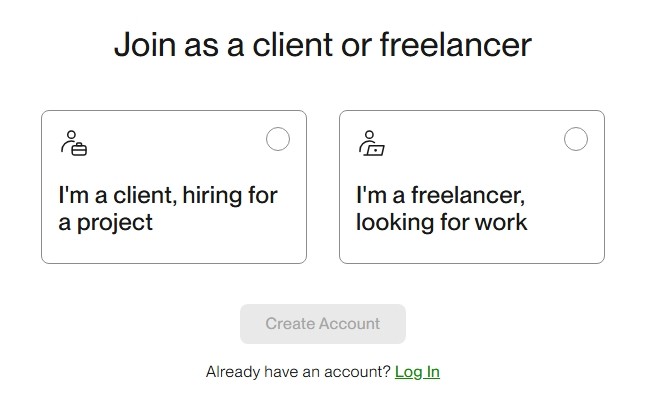Tick the circle in the freelancer card corner

[576, 139]
